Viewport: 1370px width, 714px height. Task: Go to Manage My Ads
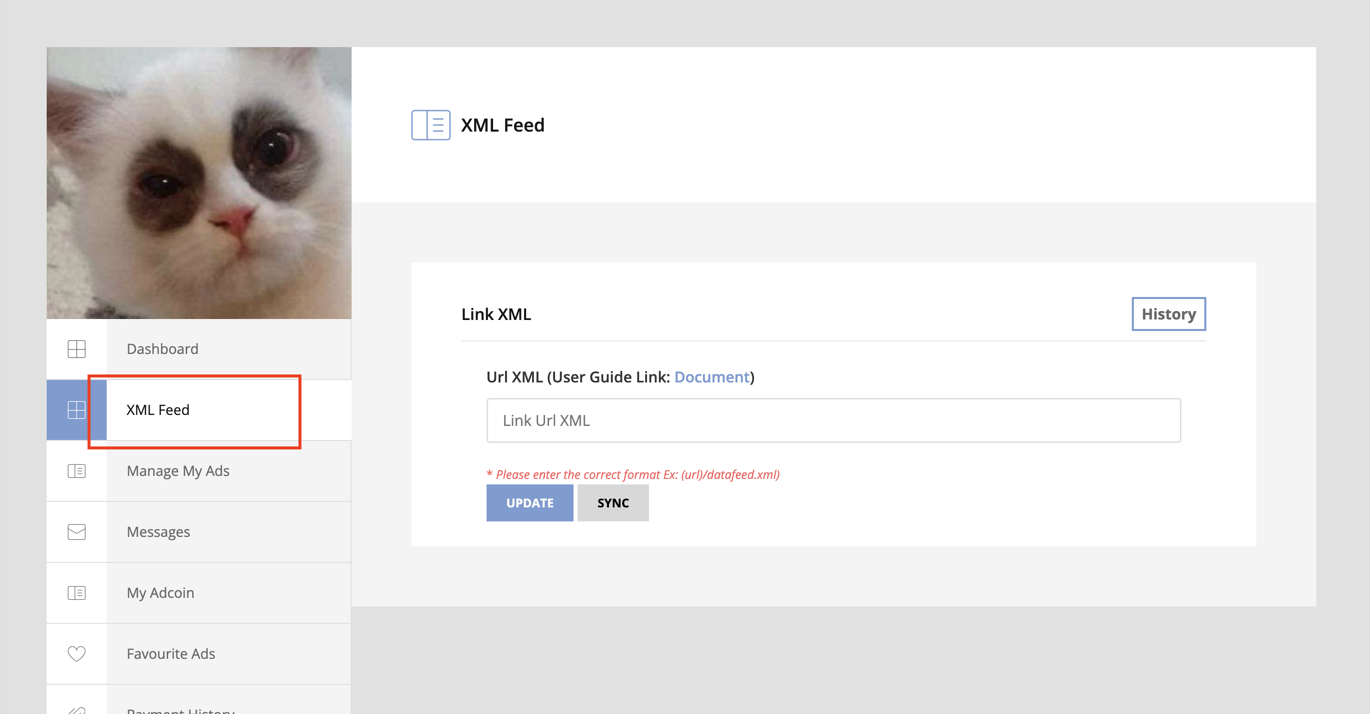point(178,471)
